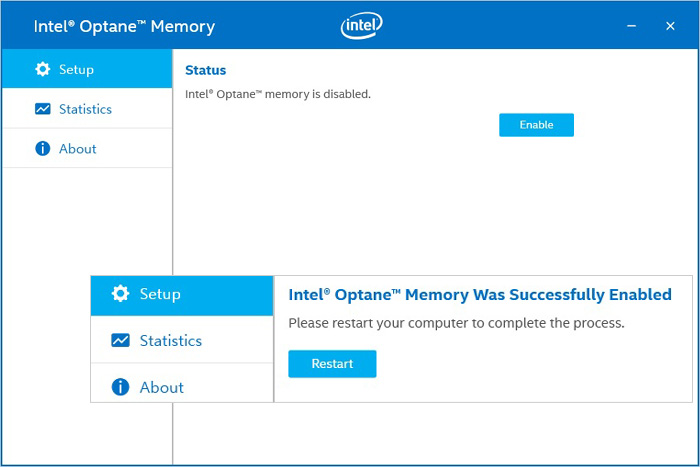Click 'Please restart your computer' message
Viewport: 700px width, 467px height.
tap(456, 323)
